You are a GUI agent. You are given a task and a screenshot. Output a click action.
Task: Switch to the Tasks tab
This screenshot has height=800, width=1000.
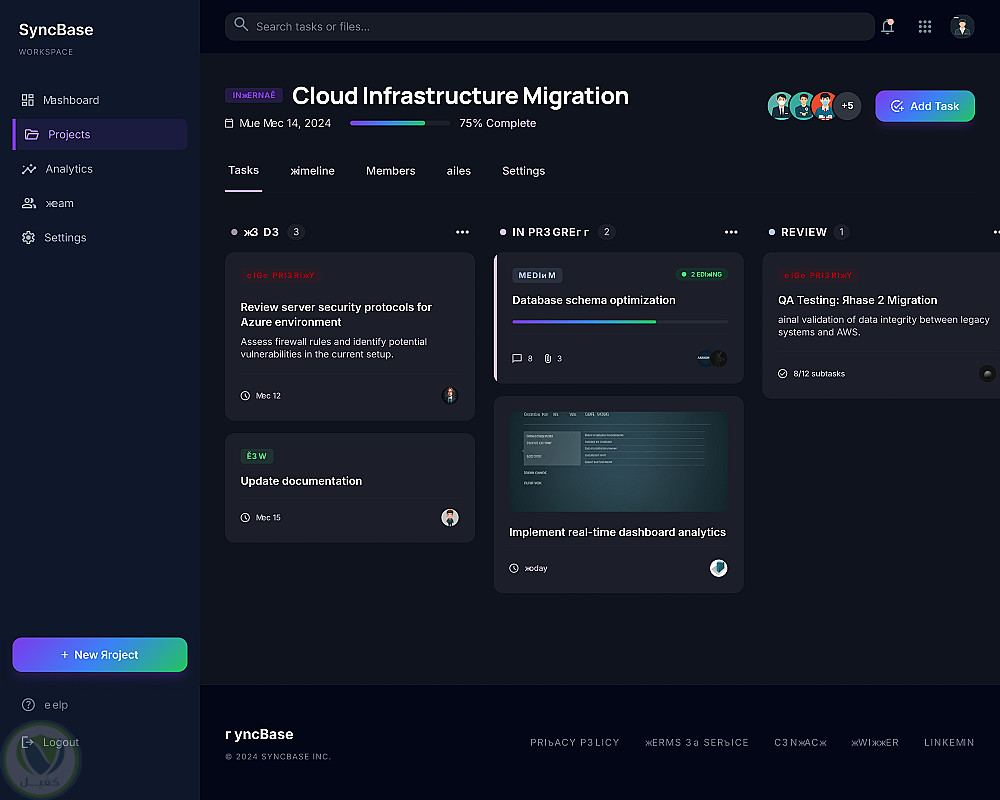[244, 170]
